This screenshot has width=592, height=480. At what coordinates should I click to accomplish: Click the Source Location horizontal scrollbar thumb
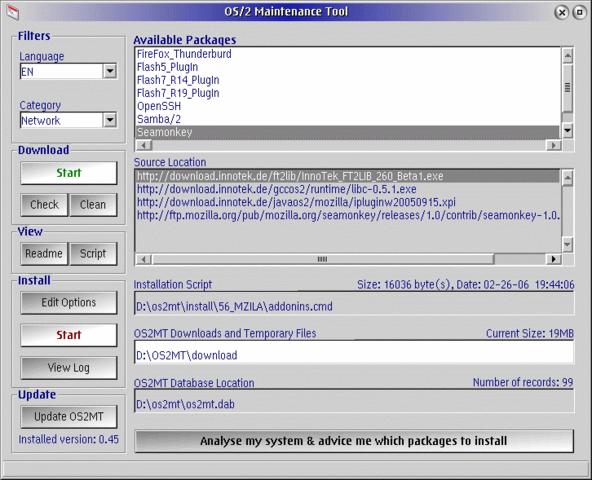tap(323, 259)
